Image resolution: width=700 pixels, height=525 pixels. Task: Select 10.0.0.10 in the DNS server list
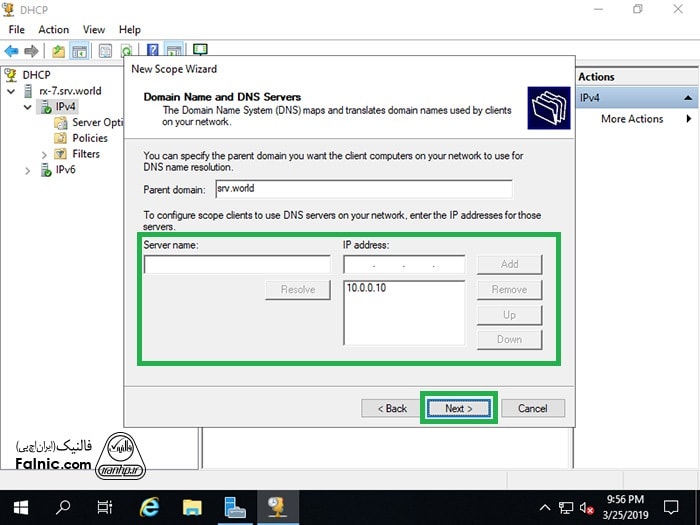pyautogui.click(x=366, y=288)
